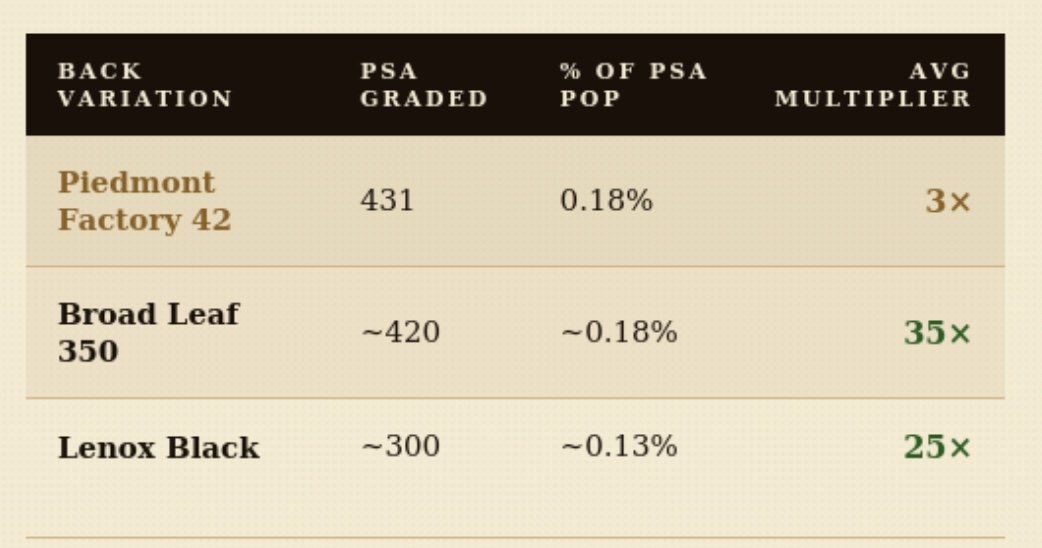Open the Broad Leaf 350 entry
Screen dimensions: 1042x548
[x=148, y=332]
